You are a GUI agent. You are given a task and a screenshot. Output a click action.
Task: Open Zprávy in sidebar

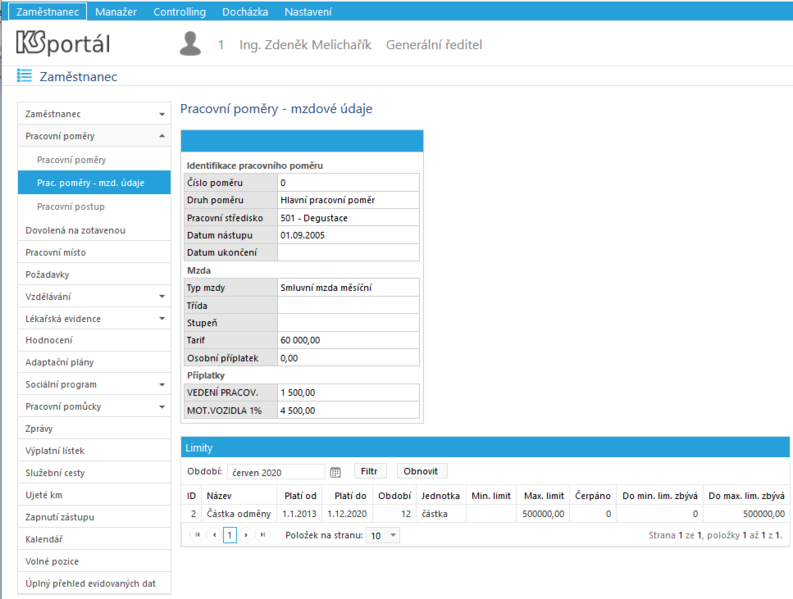(95, 429)
